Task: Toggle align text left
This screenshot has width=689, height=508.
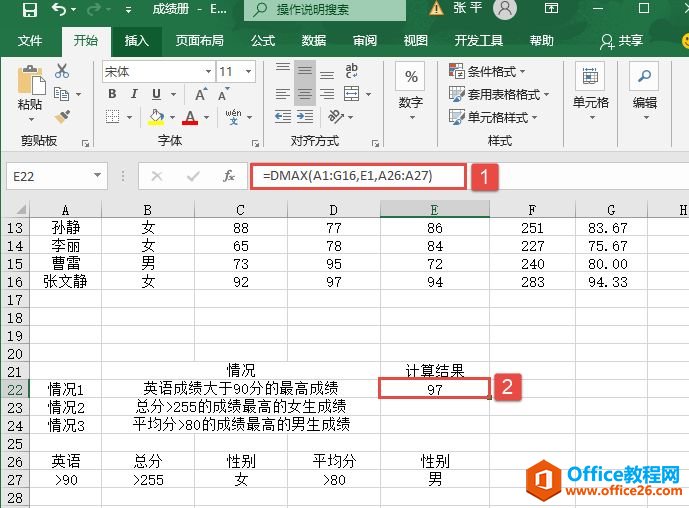Action: [x=283, y=94]
